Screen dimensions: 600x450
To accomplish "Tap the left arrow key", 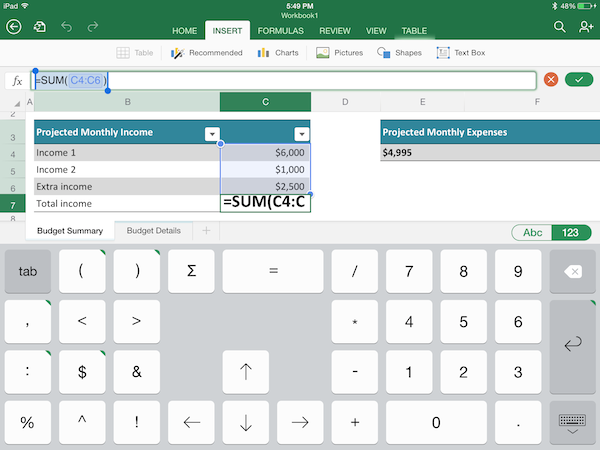I will click(191, 422).
